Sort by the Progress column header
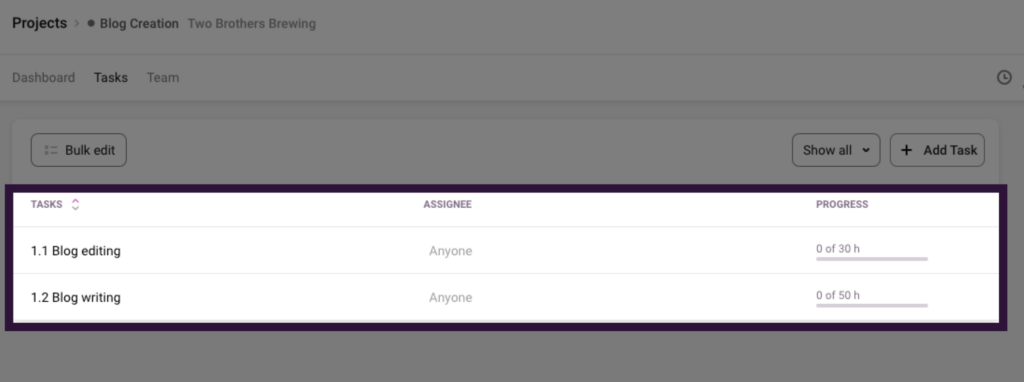 [x=842, y=204]
